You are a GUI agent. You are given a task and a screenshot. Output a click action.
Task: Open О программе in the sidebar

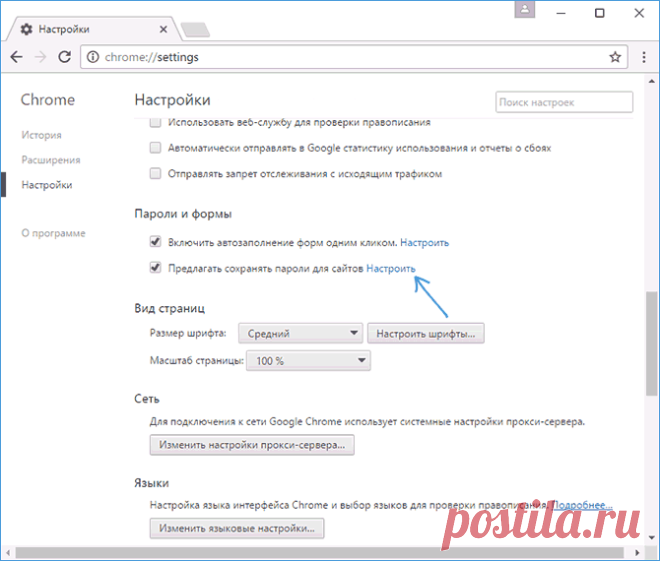click(53, 233)
